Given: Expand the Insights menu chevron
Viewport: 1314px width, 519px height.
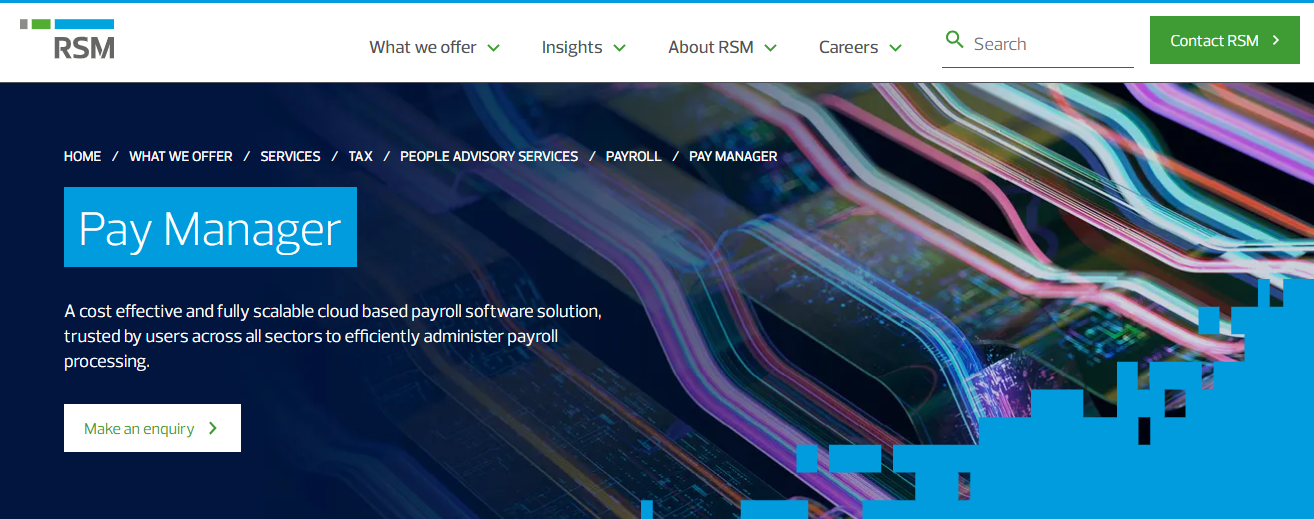Looking at the screenshot, I should [619, 47].
